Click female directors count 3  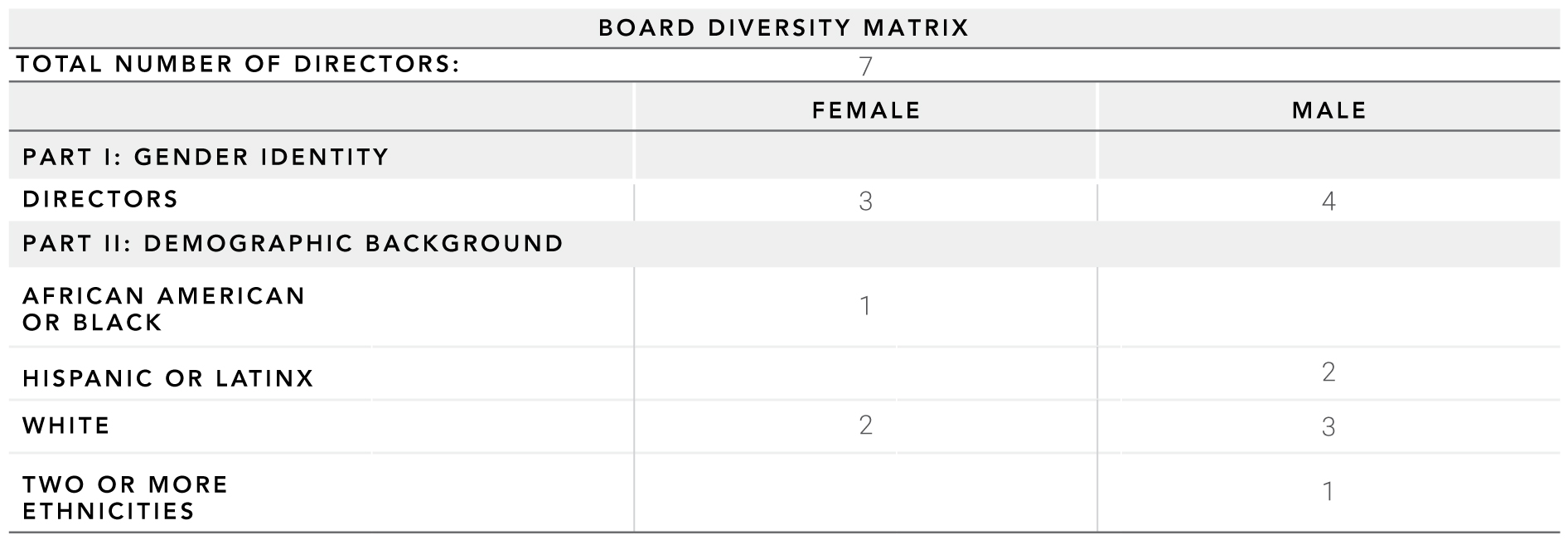pyautogui.click(x=865, y=202)
